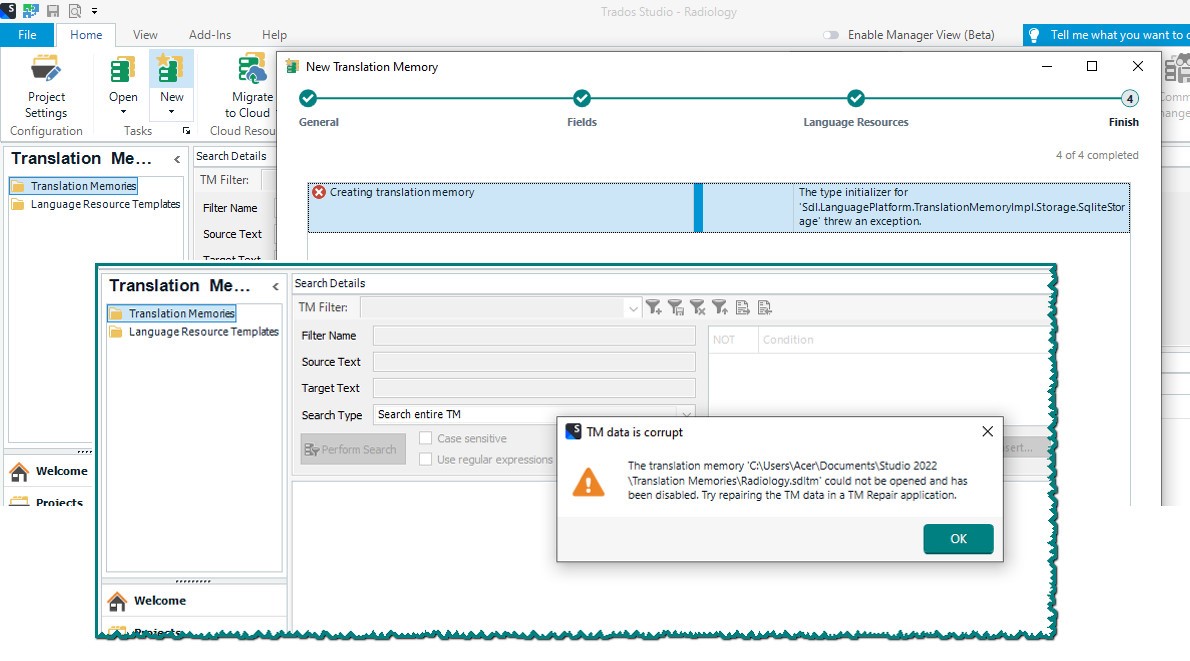Click into the Target Text field in the inset screenshot
This screenshot has height=661, width=1190.
click(534, 388)
